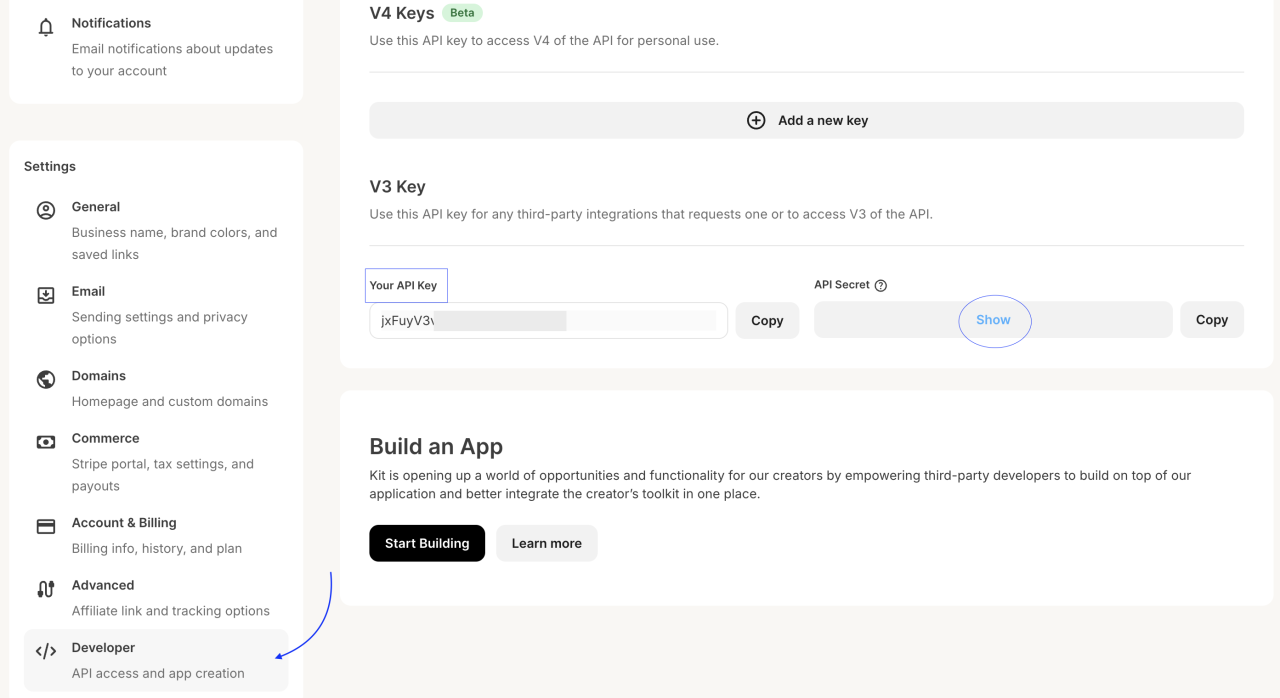The width and height of the screenshot is (1280, 698).
Task: Click the General profile icon in Settings
Action: 46,210
